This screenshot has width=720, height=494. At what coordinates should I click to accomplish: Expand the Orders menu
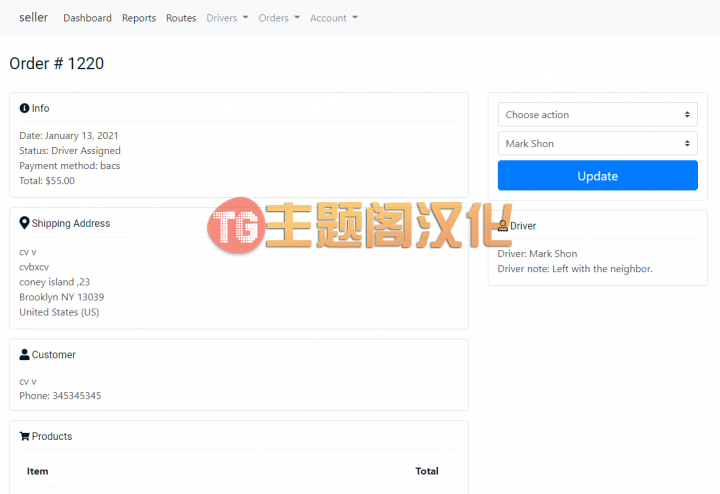coord(279,18)
